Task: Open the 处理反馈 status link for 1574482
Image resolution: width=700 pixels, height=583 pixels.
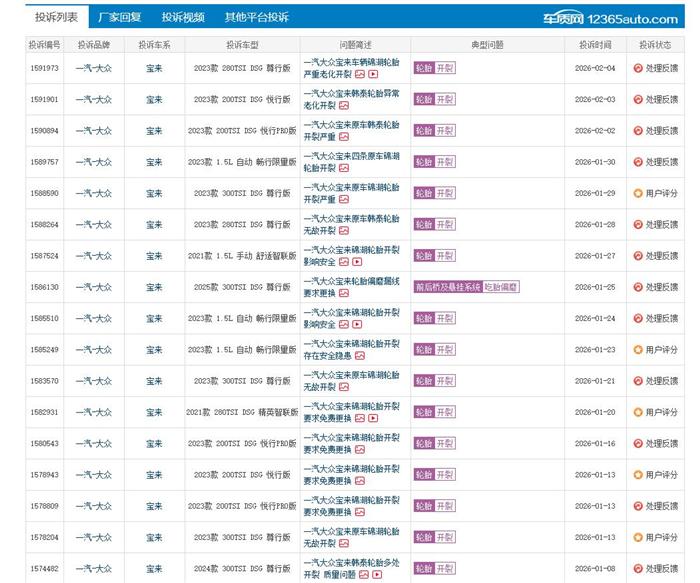Action: click(x=661, y=569)
